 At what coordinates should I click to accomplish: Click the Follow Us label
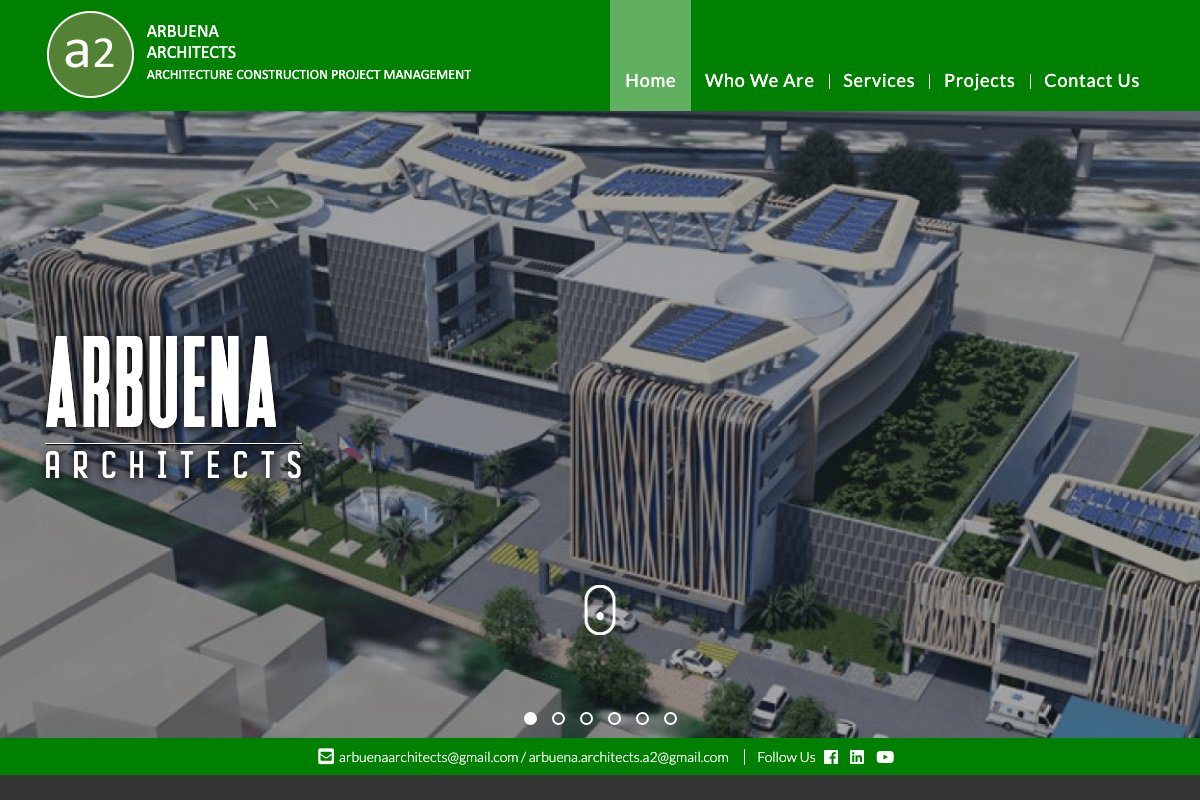point(787,757)
